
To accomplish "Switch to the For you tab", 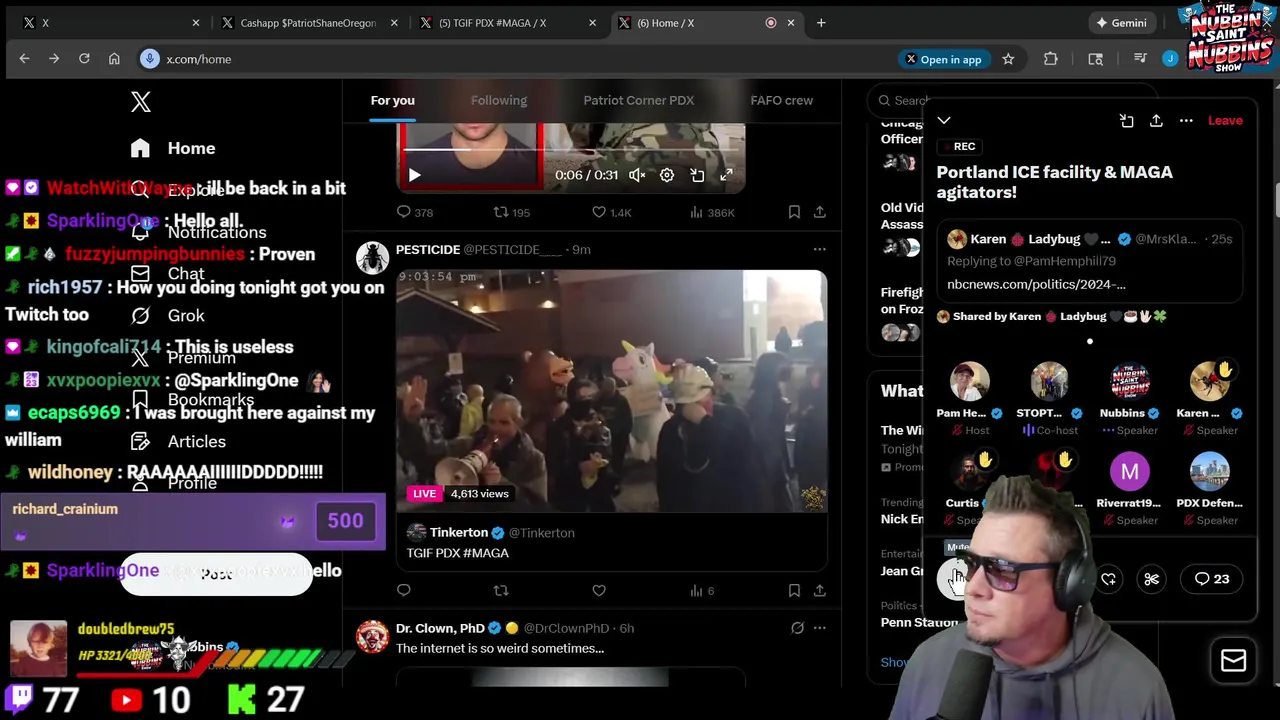I will [x=392, y=101].
